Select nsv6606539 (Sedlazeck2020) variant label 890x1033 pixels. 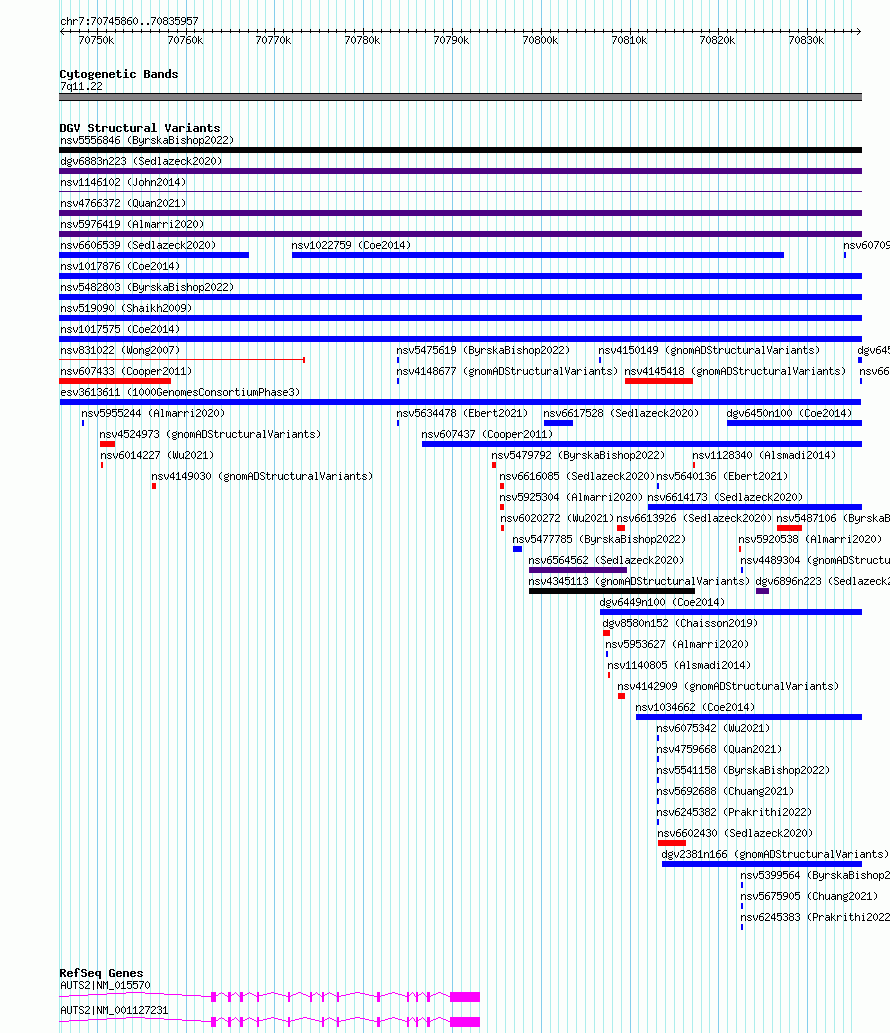[x=138, y=246]
